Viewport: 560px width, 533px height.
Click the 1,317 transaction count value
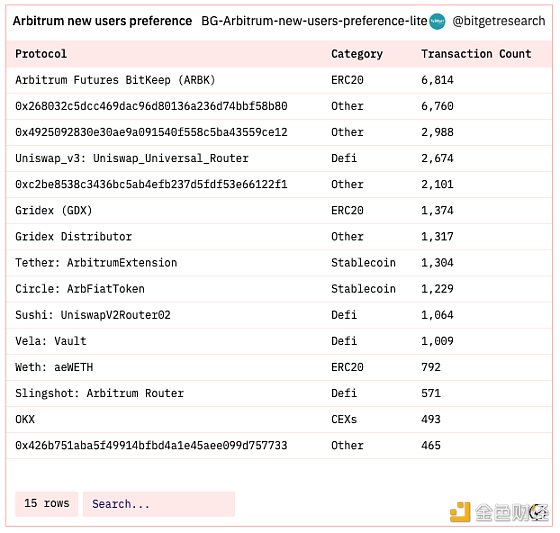tap(437, 236)
